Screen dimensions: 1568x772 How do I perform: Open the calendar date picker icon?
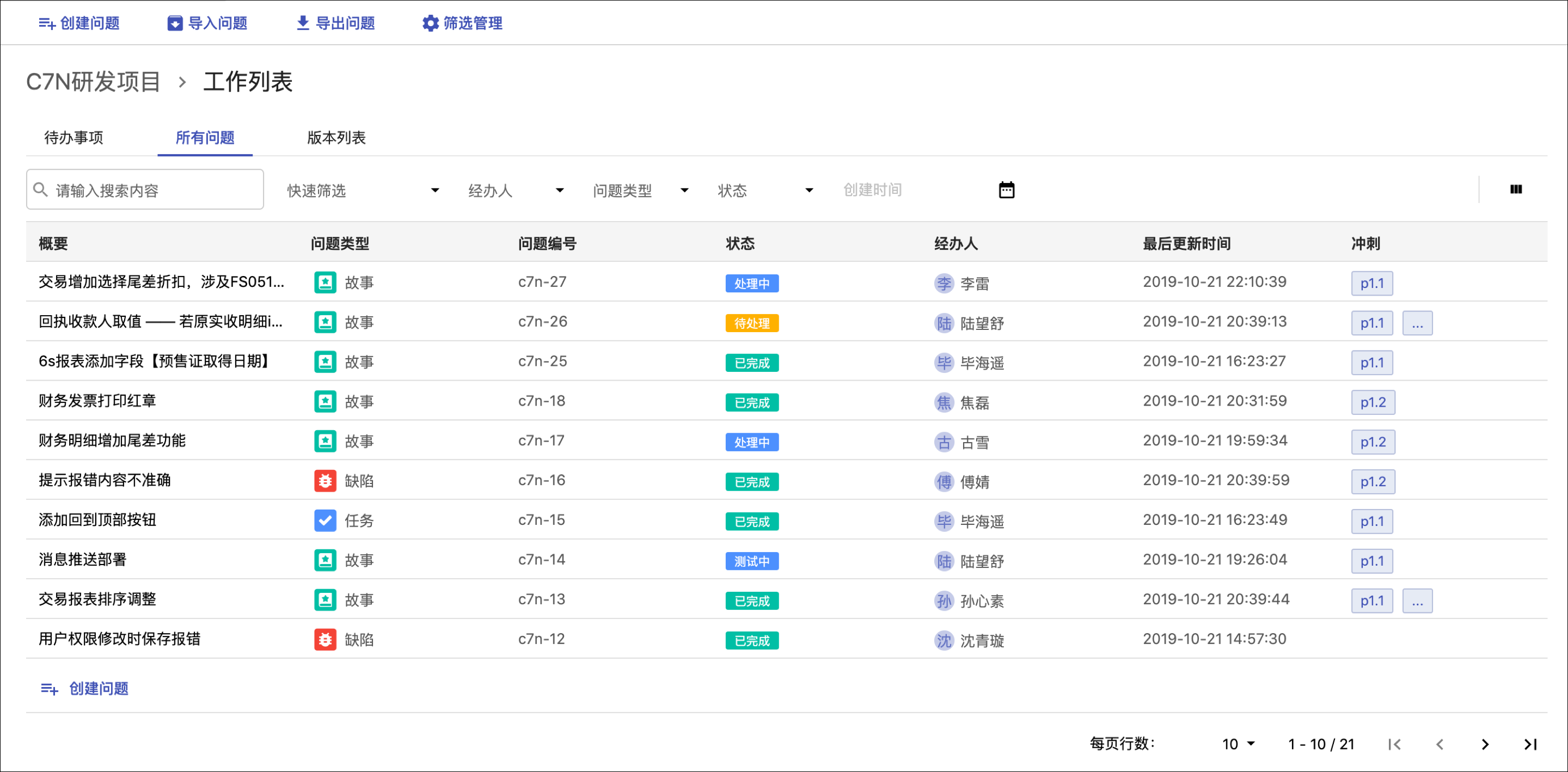tap(1007, 190)
